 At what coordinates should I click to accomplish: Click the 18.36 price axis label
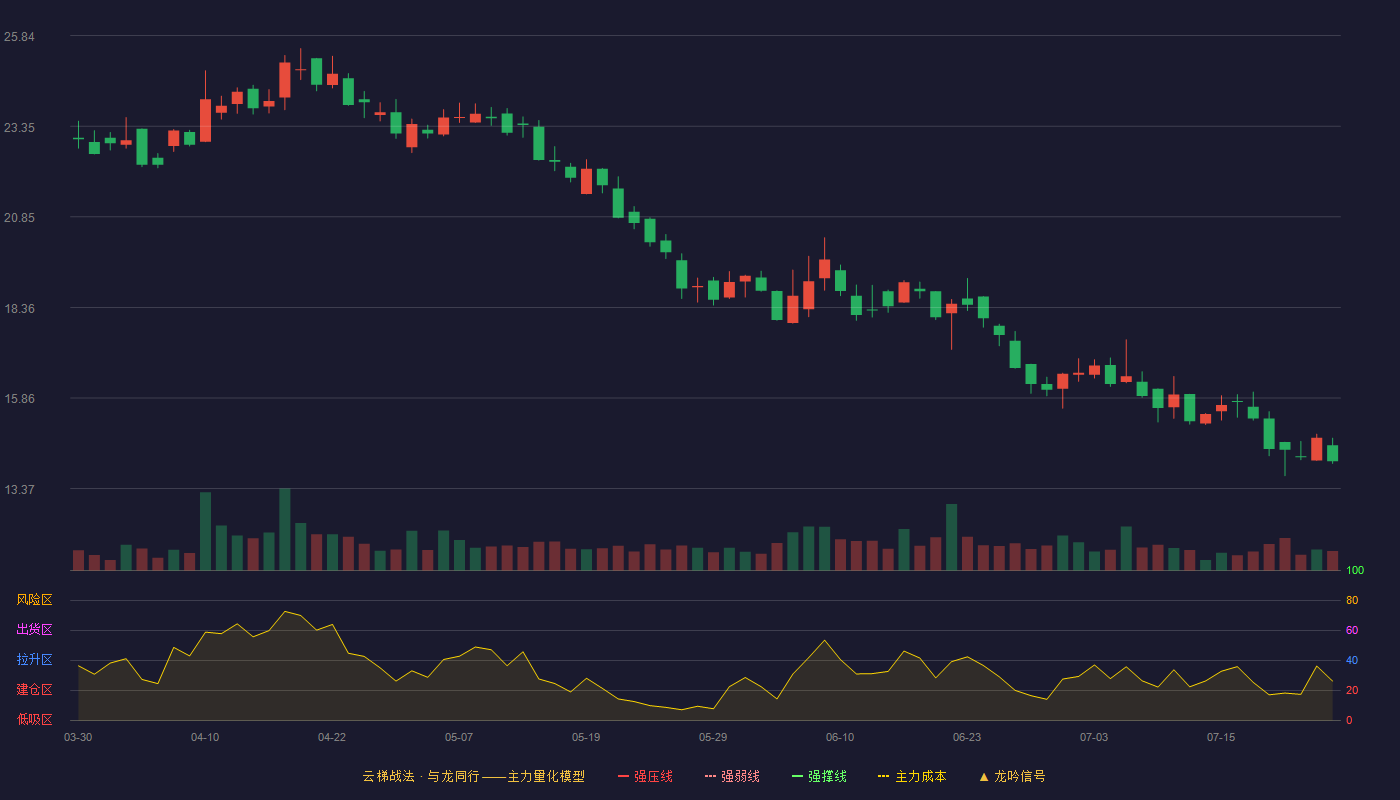[x=19, y=309]
